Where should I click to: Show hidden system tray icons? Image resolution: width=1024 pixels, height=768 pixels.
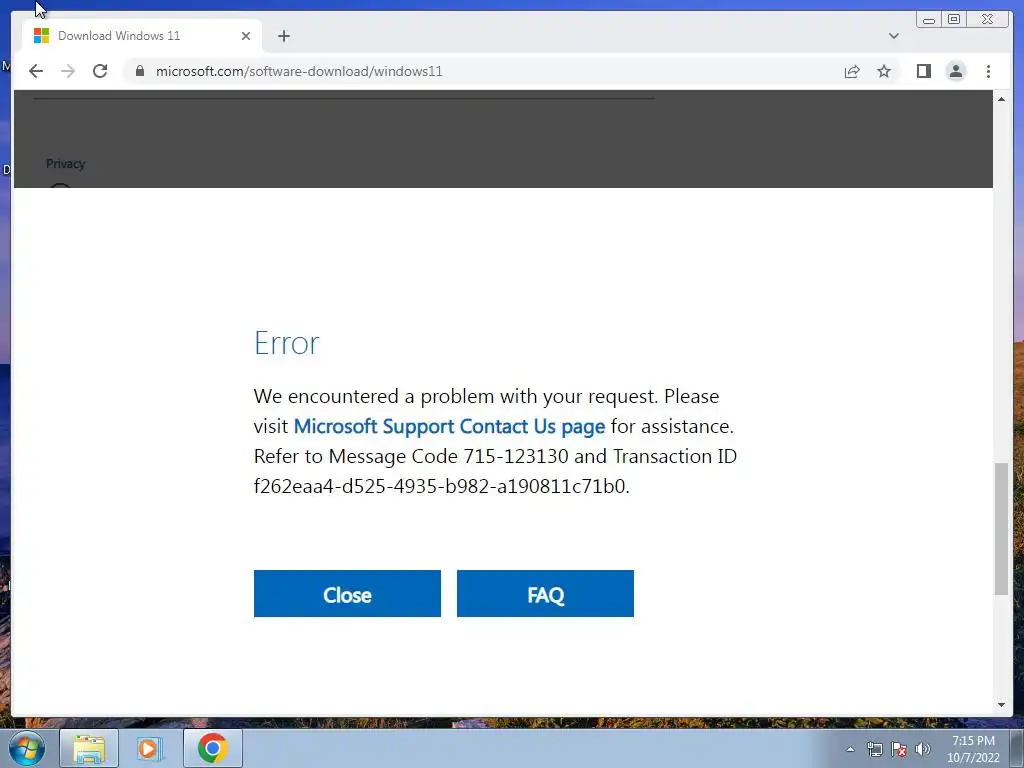tap(850, 749)
